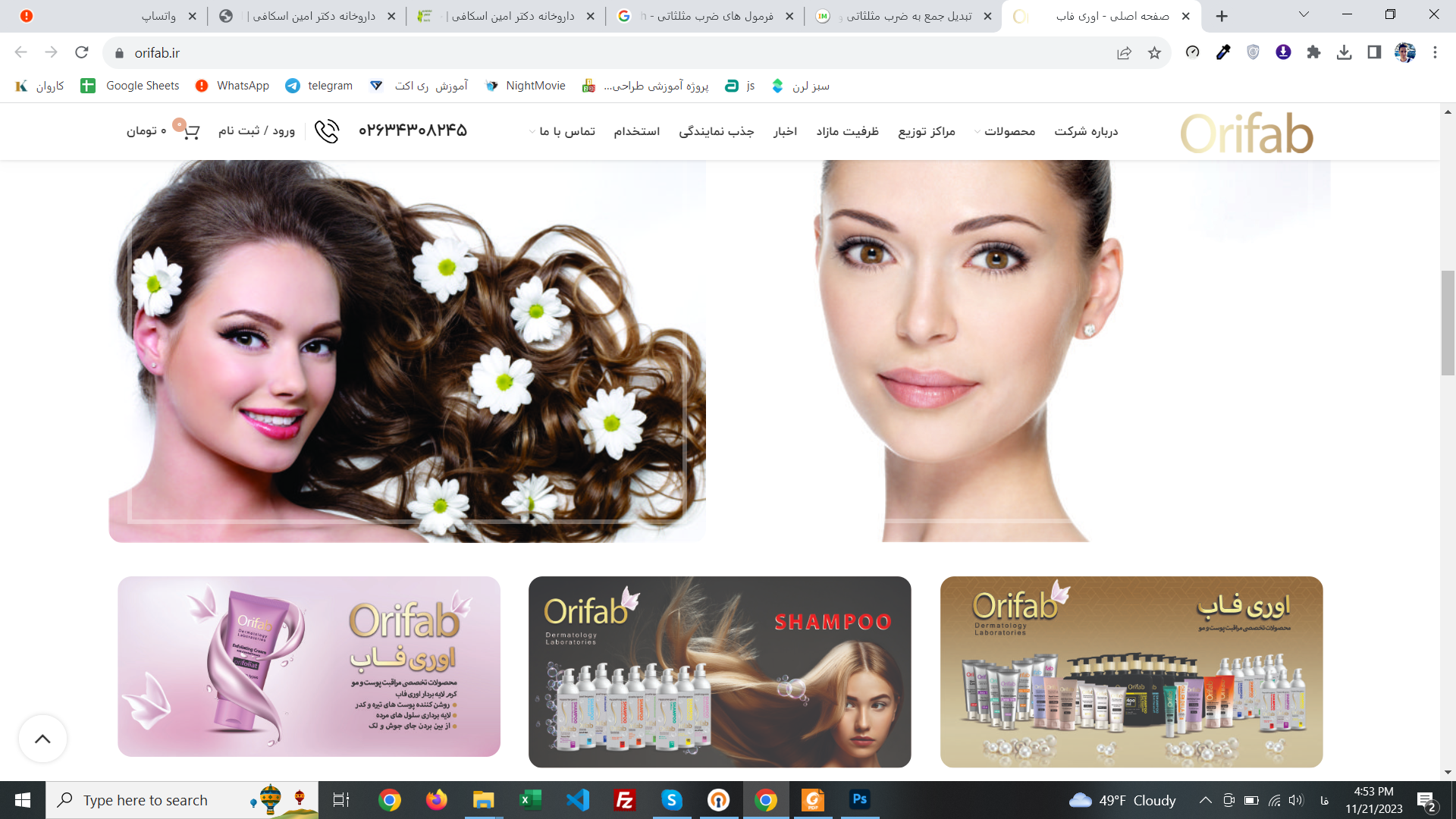Open مراکز توزیع menu item
The image size is (1456, 819).
click(x=927, y=131)
